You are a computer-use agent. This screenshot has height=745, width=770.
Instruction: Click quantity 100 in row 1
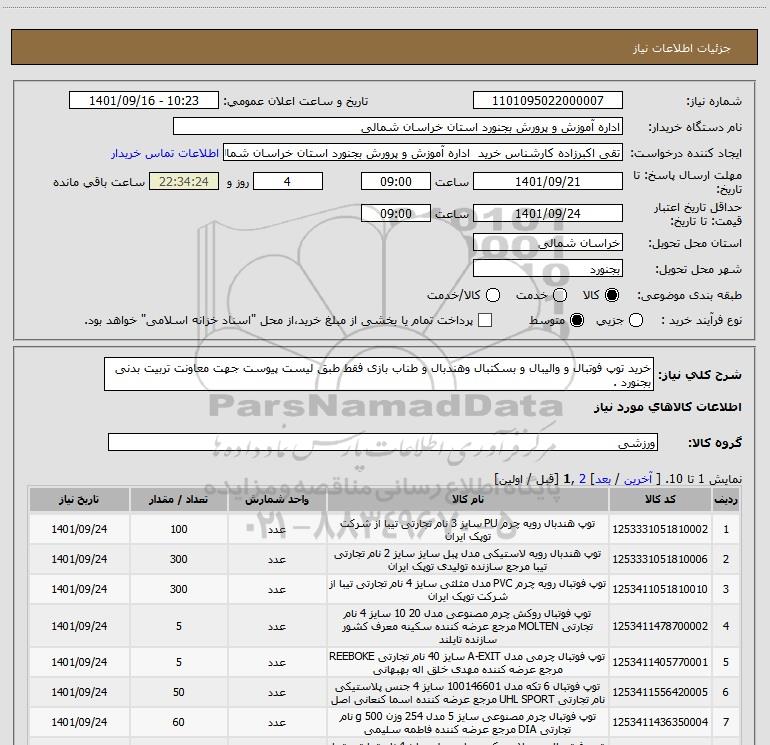point(179,529)
